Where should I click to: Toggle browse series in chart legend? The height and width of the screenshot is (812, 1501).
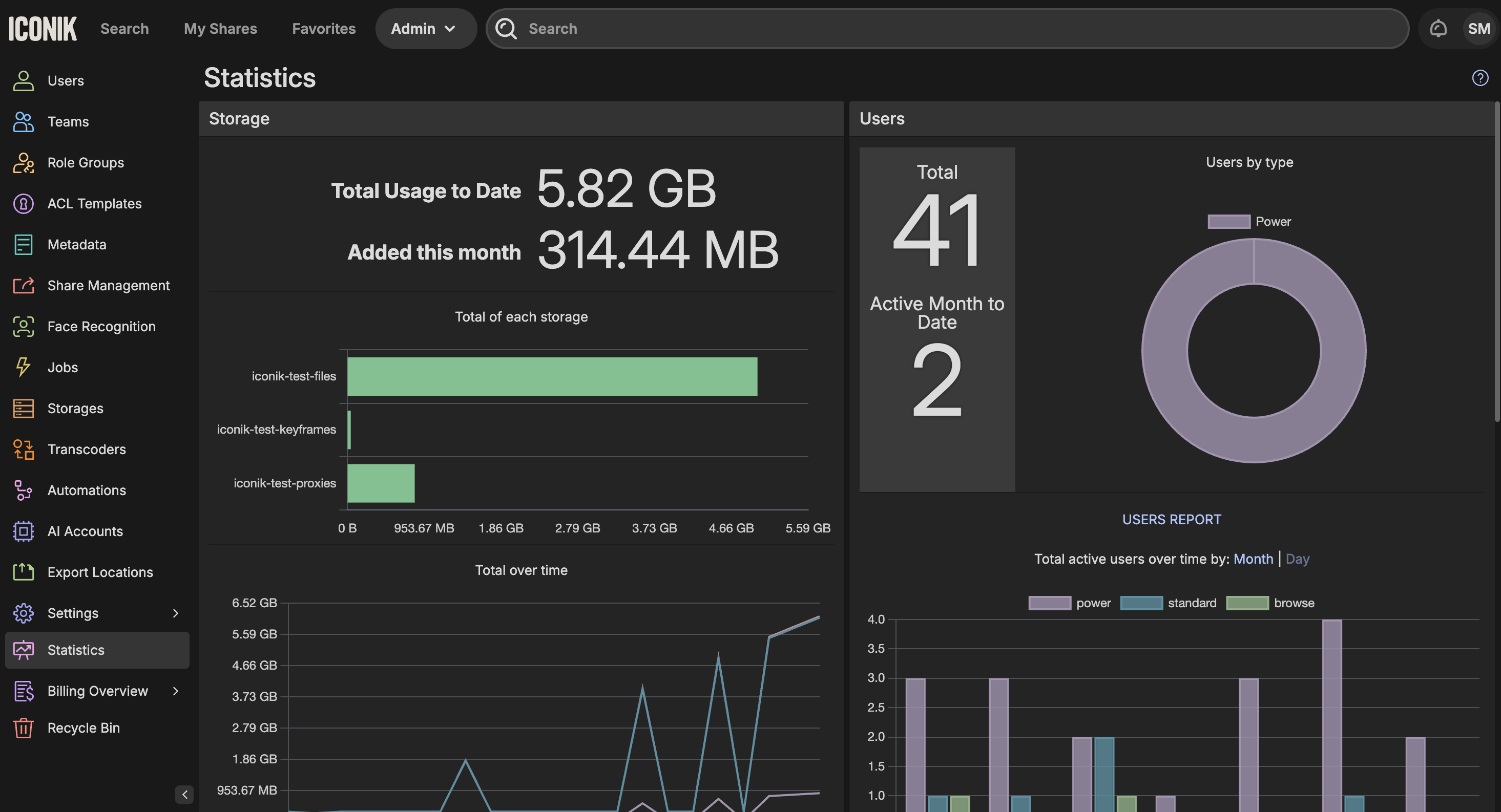[x=1247, y=603]
